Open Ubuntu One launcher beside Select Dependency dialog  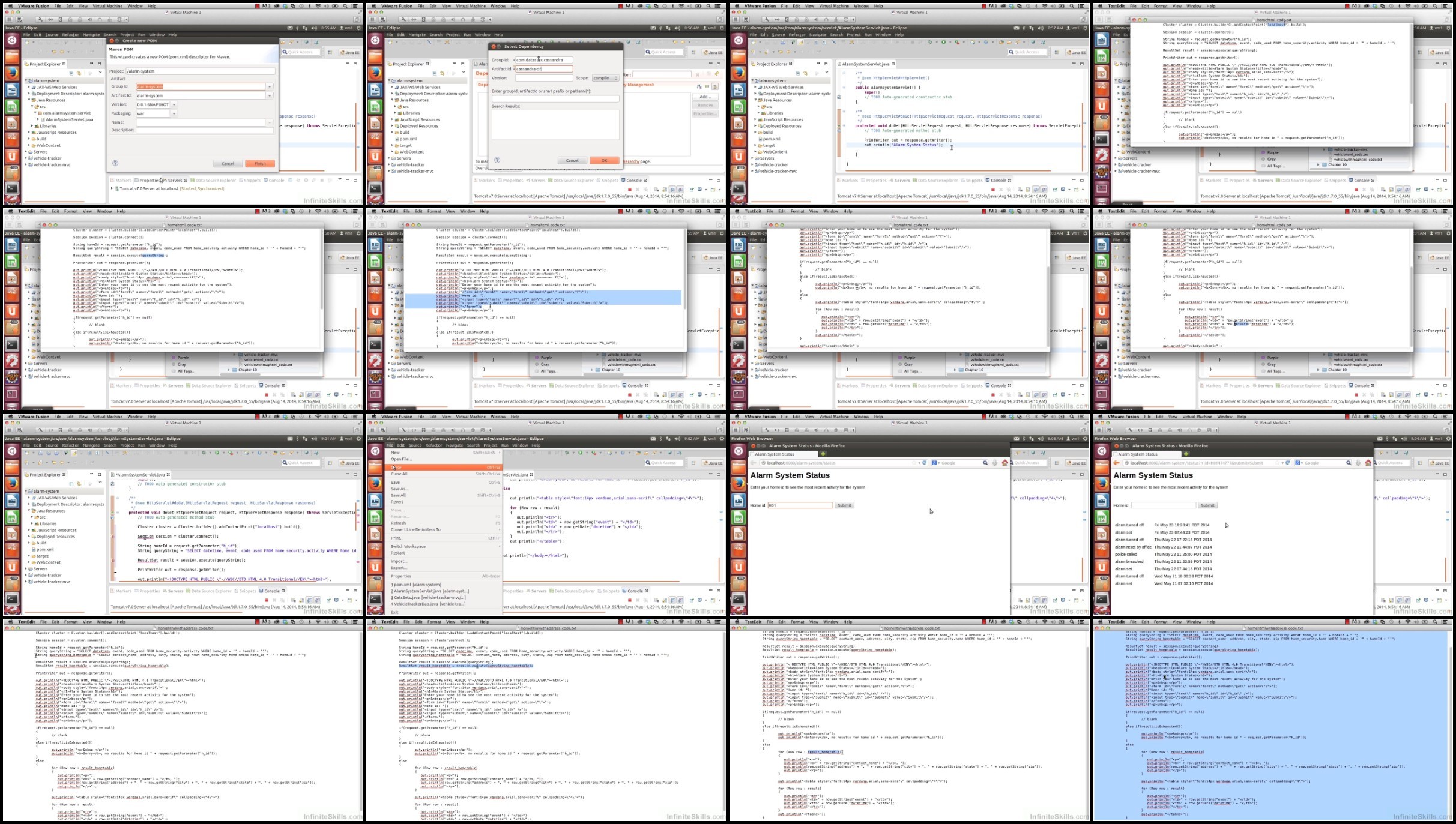[375, 156]
